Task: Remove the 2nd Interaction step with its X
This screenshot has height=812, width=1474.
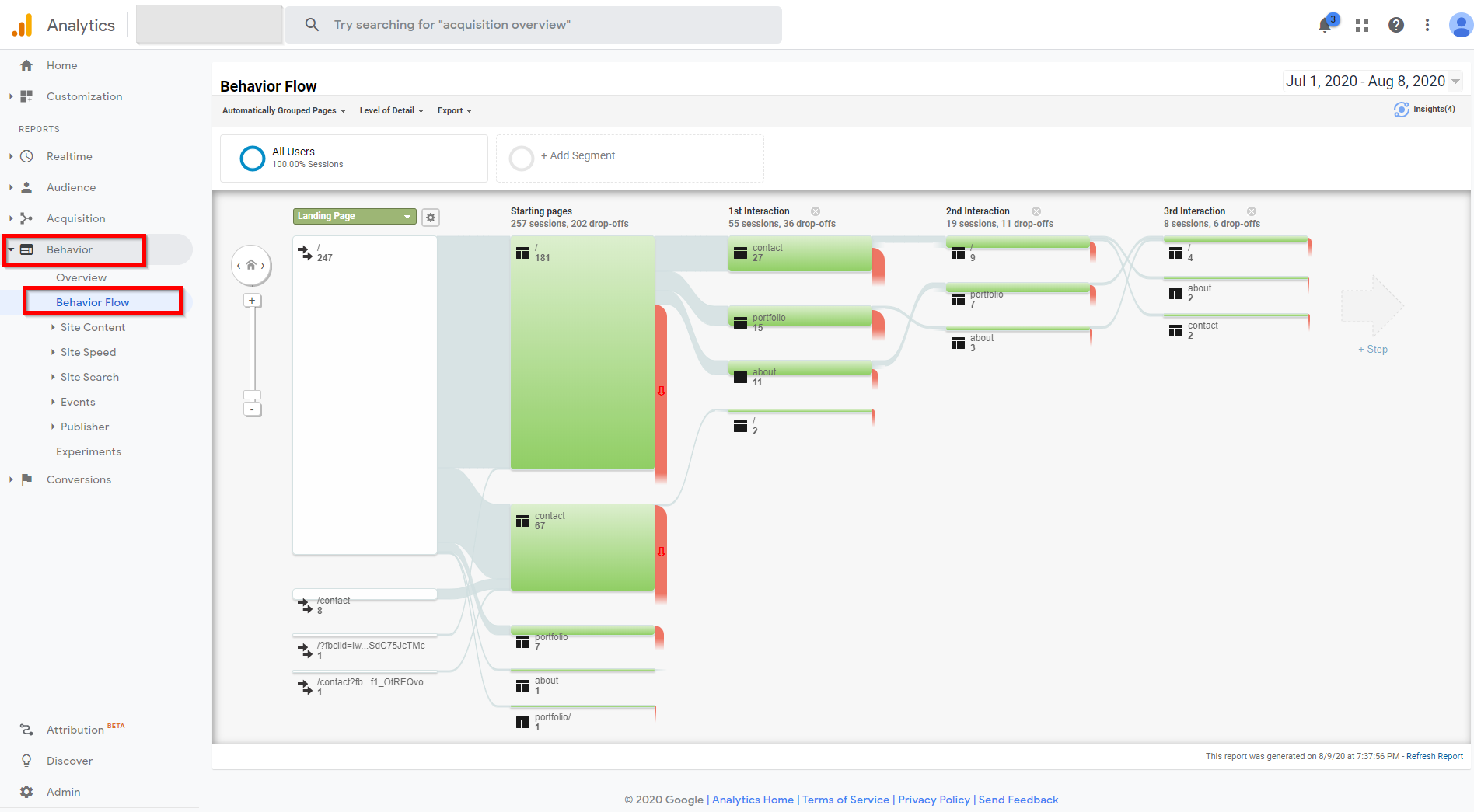Action: click(x=1036, y=211)
